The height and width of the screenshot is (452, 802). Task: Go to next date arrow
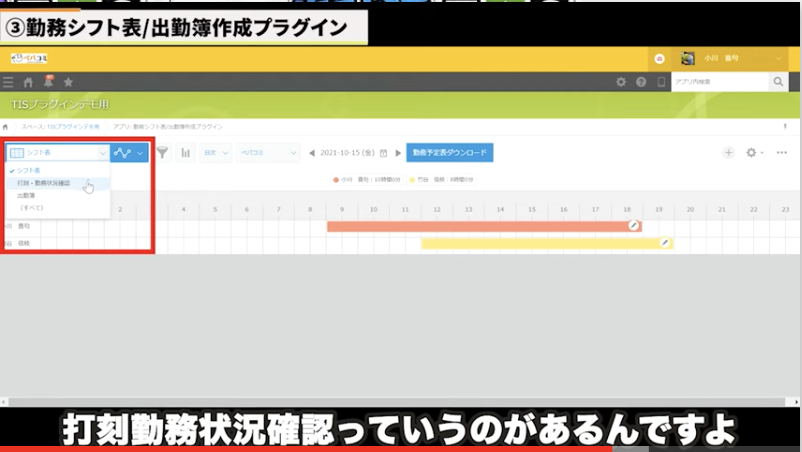pyautogui.click(x=398, y=153)
